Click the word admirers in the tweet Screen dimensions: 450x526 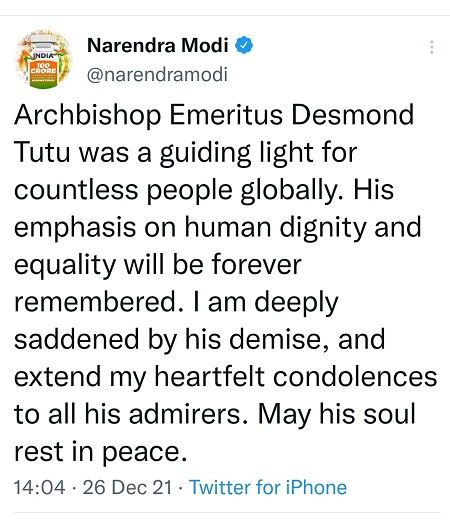click(185, 414)
